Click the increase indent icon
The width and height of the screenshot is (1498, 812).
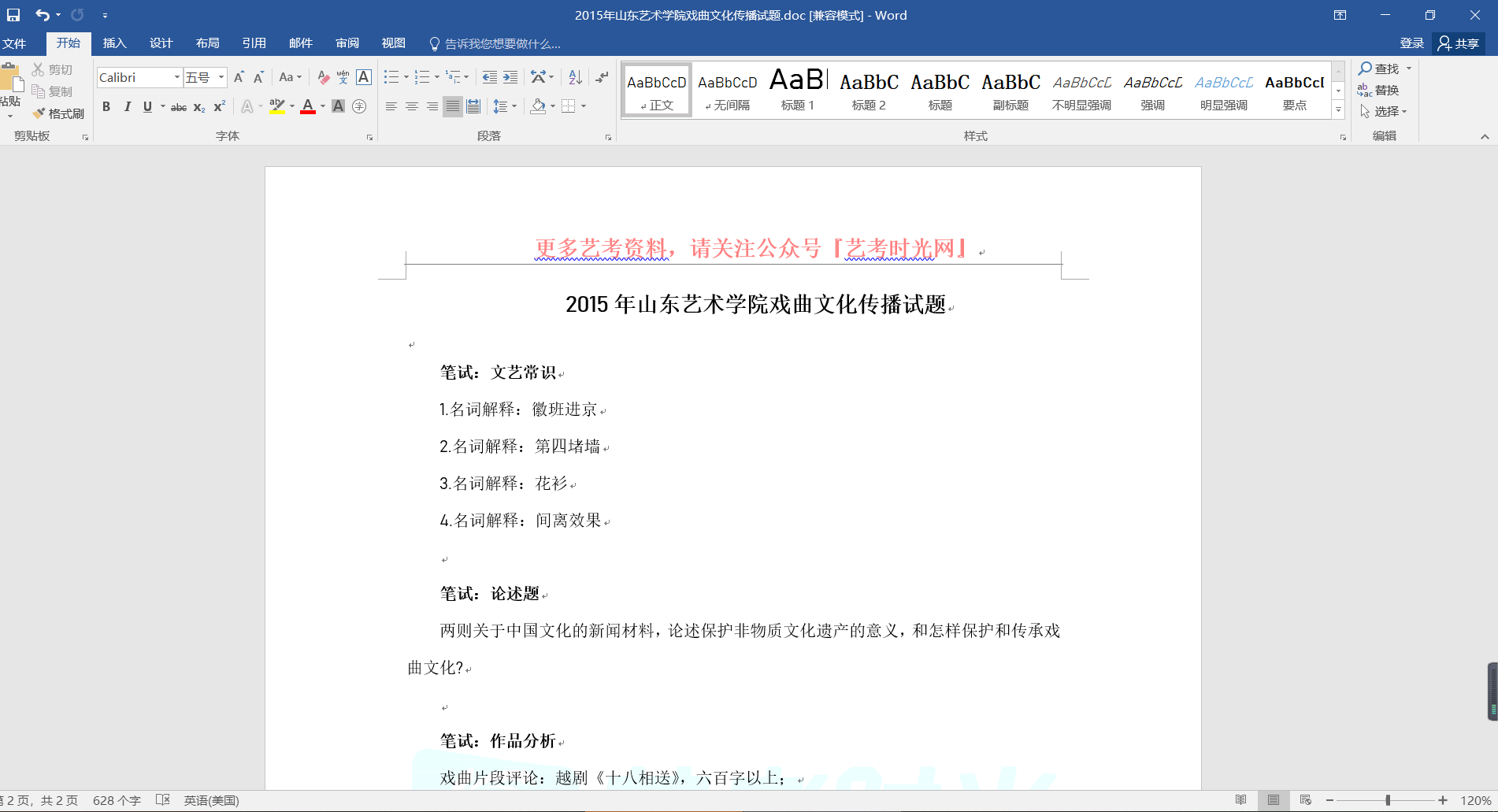510,77
